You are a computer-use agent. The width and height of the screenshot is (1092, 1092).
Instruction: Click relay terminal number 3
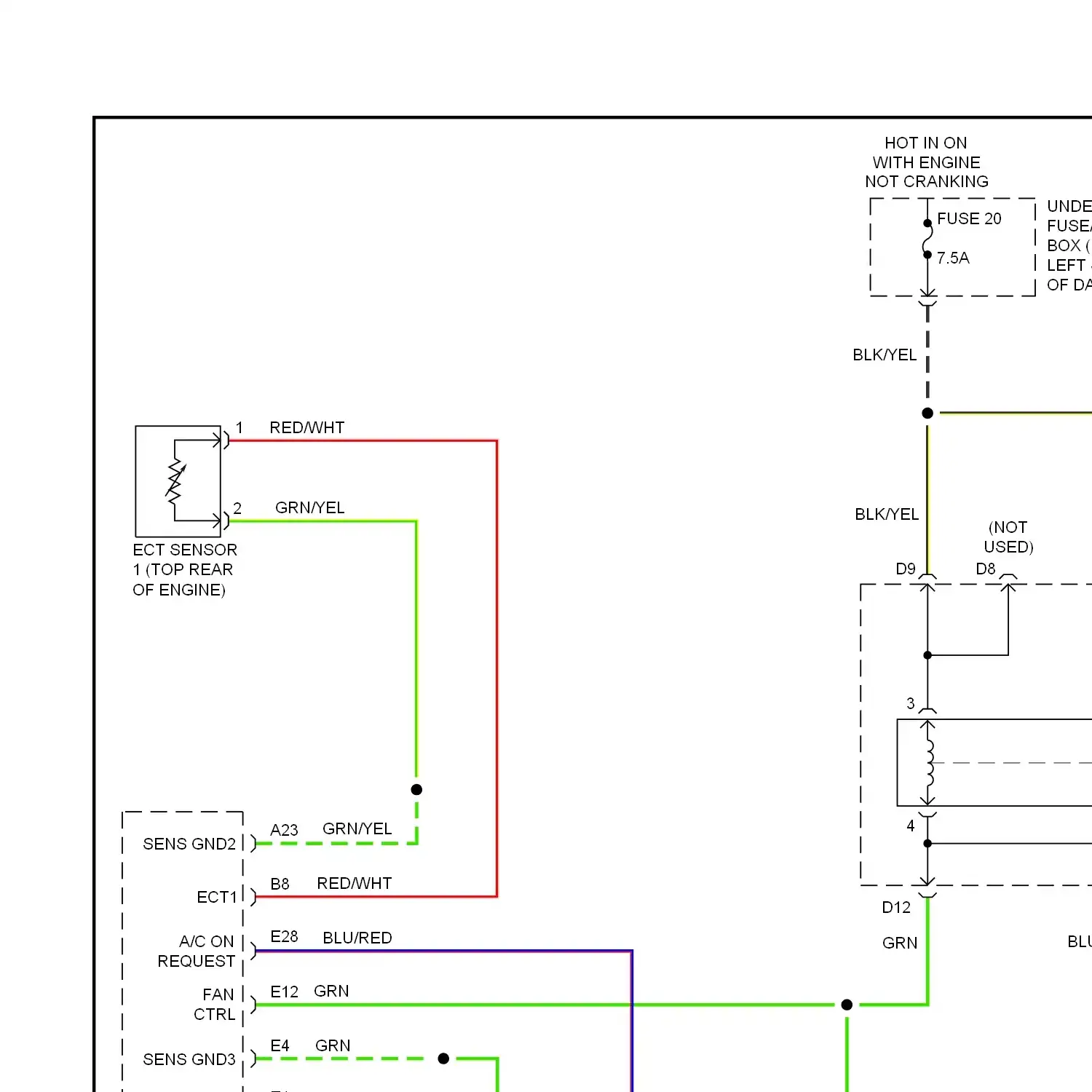910,703
